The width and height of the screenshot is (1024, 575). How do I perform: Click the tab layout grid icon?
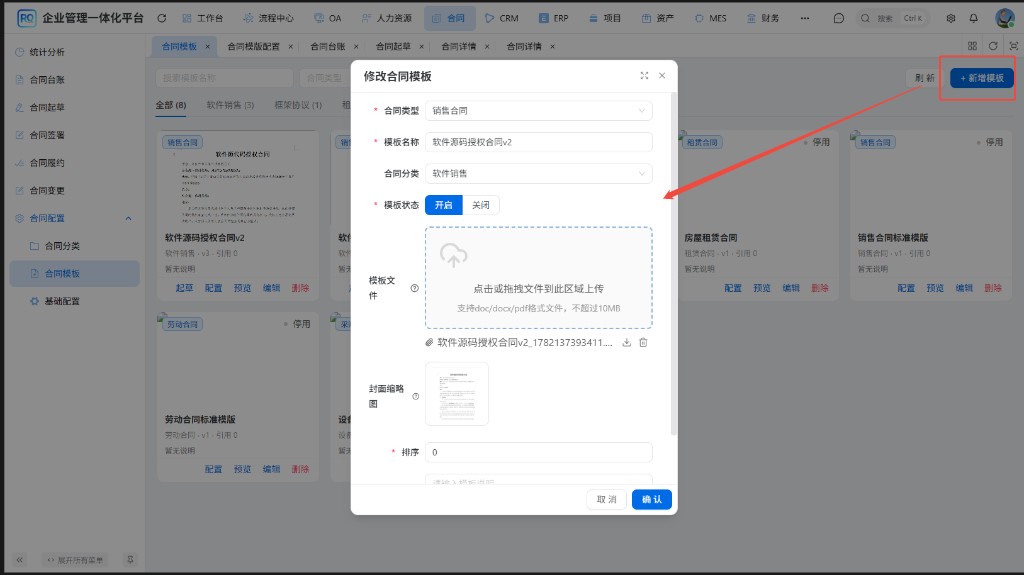pyautogui.click(x=972, y=46)
